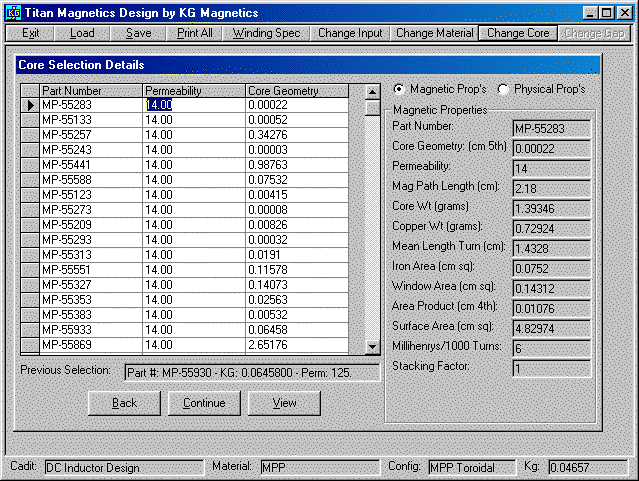Click the Back button
639x481 pixels.
[124, 403]
